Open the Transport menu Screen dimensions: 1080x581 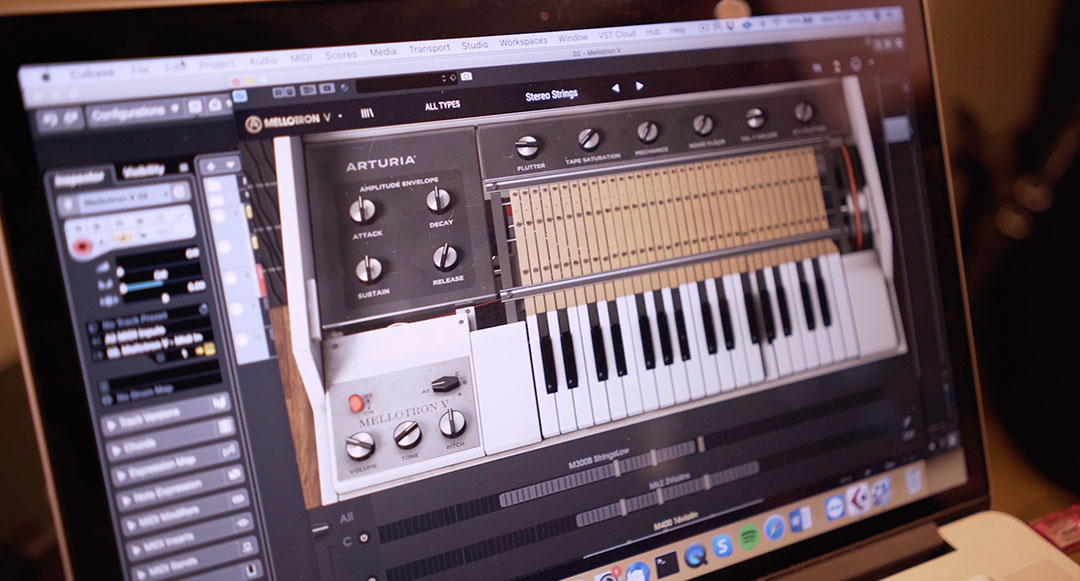[429, 48]
